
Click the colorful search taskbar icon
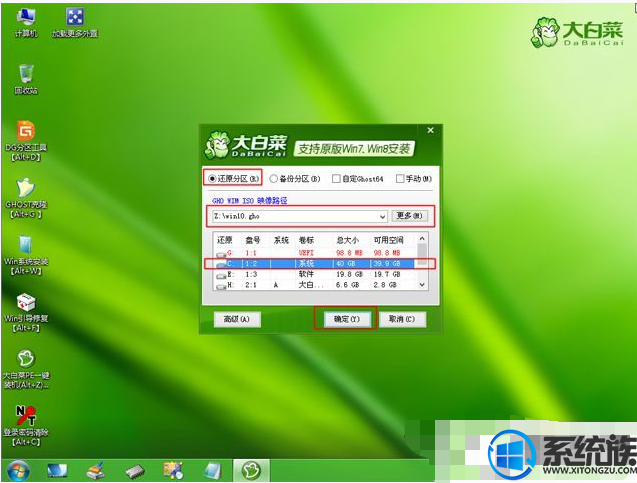click(173, 471)
